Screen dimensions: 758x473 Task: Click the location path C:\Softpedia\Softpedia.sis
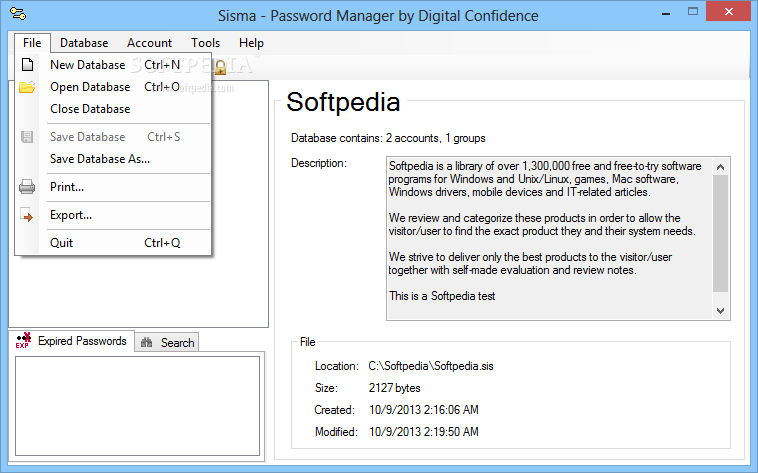point(431,366)
